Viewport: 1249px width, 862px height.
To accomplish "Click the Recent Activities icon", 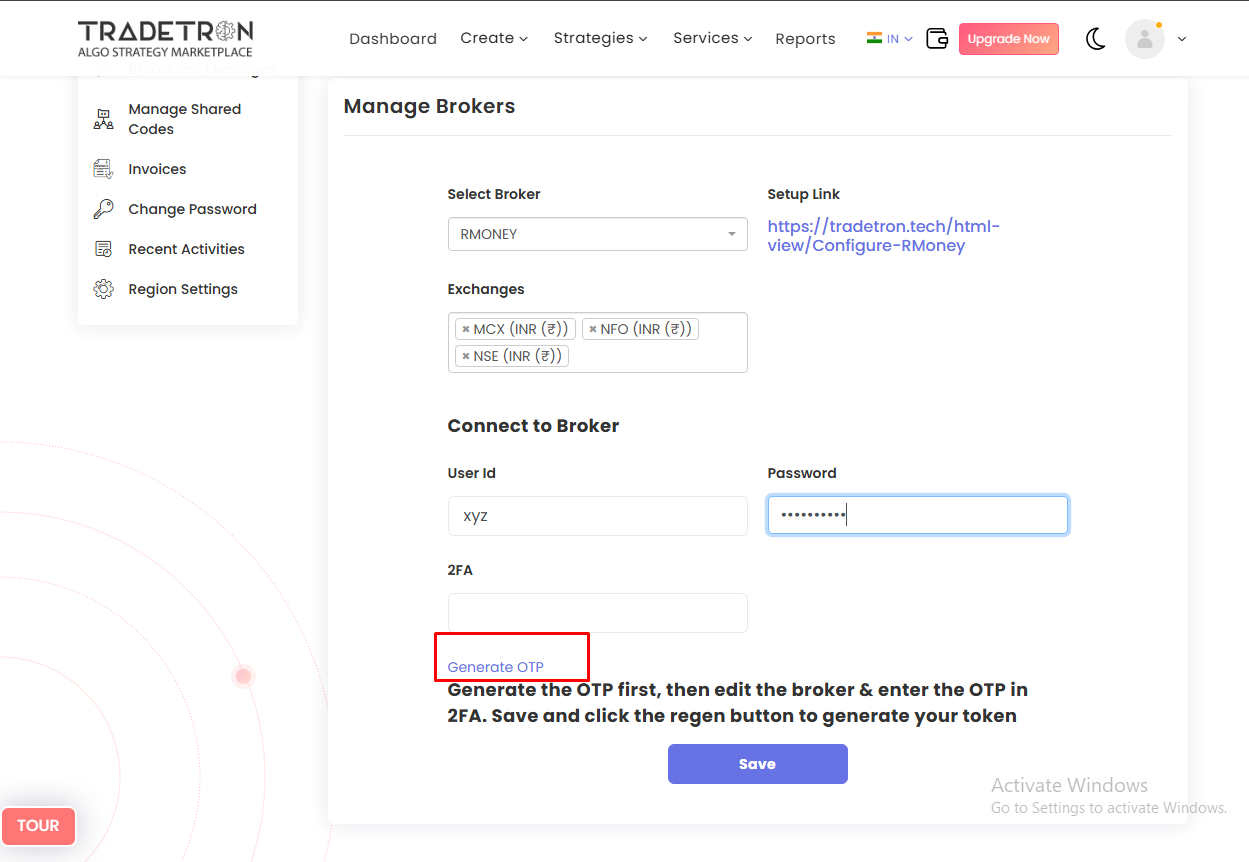I will click(103, 249).
